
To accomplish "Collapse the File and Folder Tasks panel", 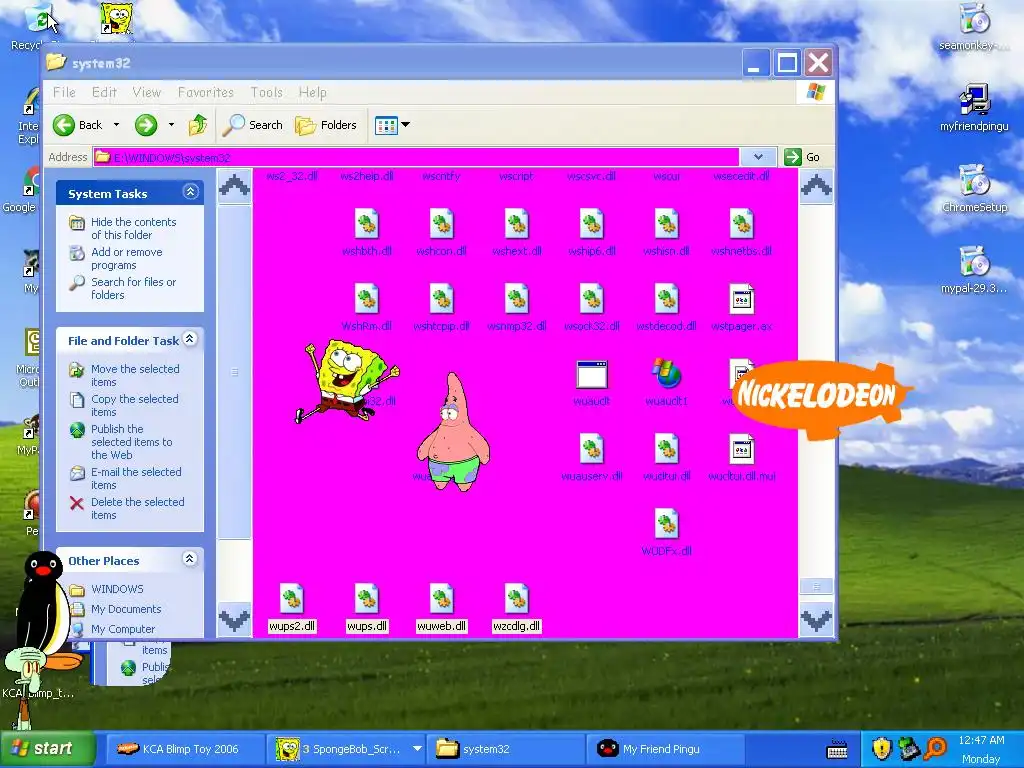I will tap(189, 338).
